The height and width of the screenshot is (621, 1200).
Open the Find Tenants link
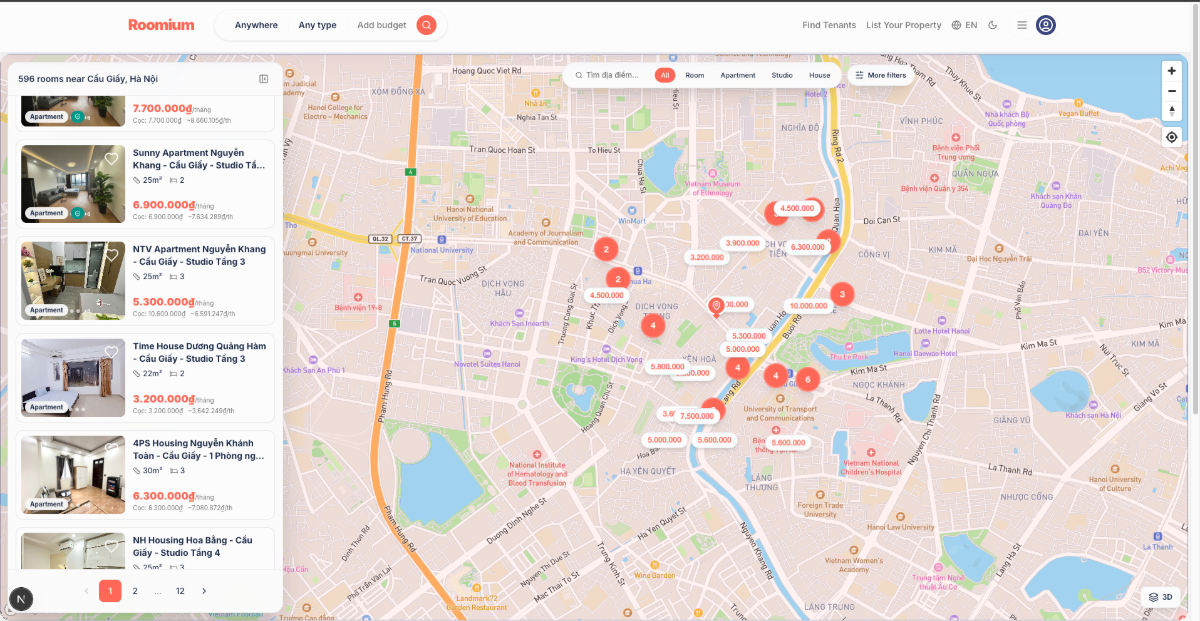click(829, 25)
